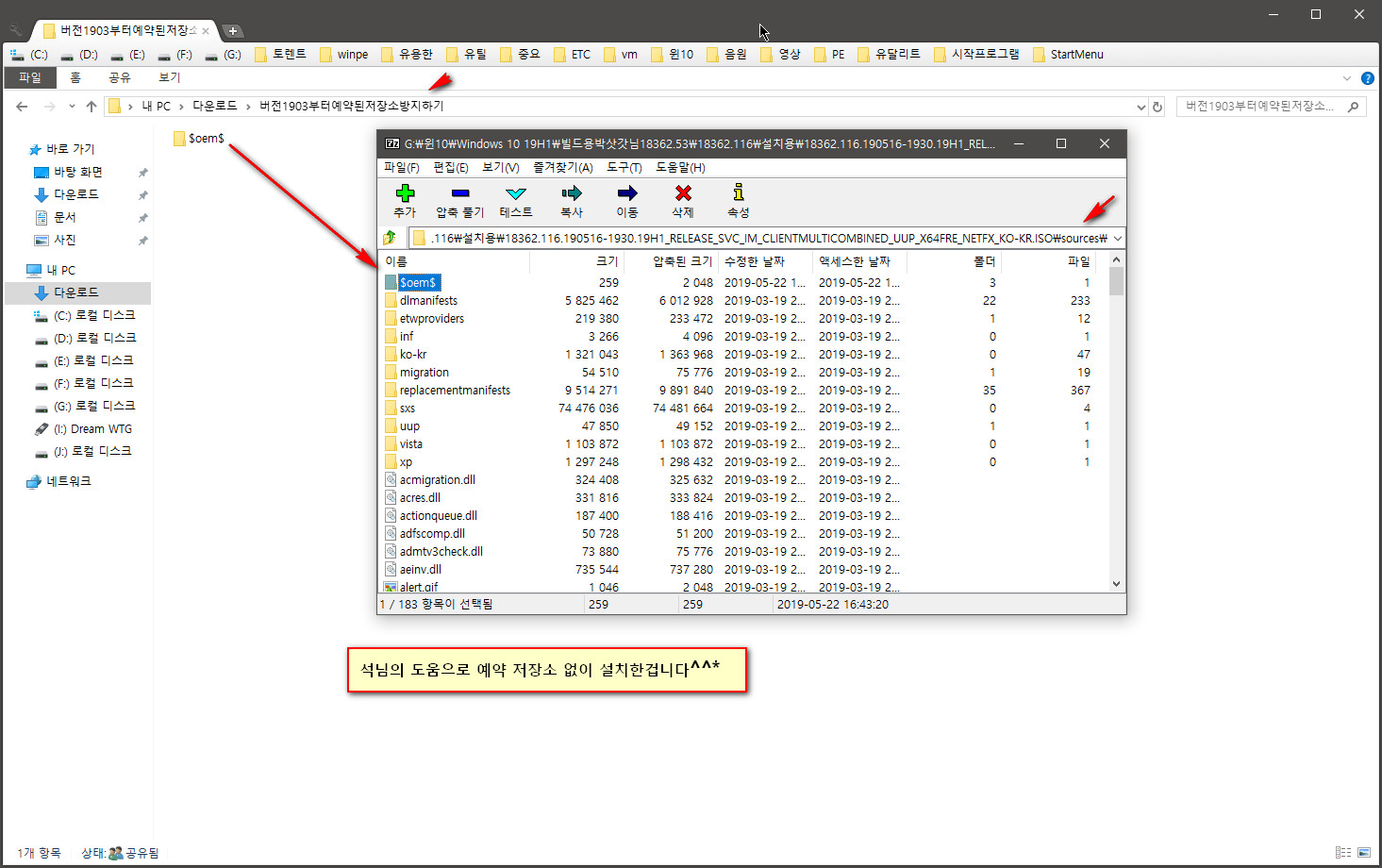Open 파일(F) menu in 7-Zip

(x=402, y=167)
